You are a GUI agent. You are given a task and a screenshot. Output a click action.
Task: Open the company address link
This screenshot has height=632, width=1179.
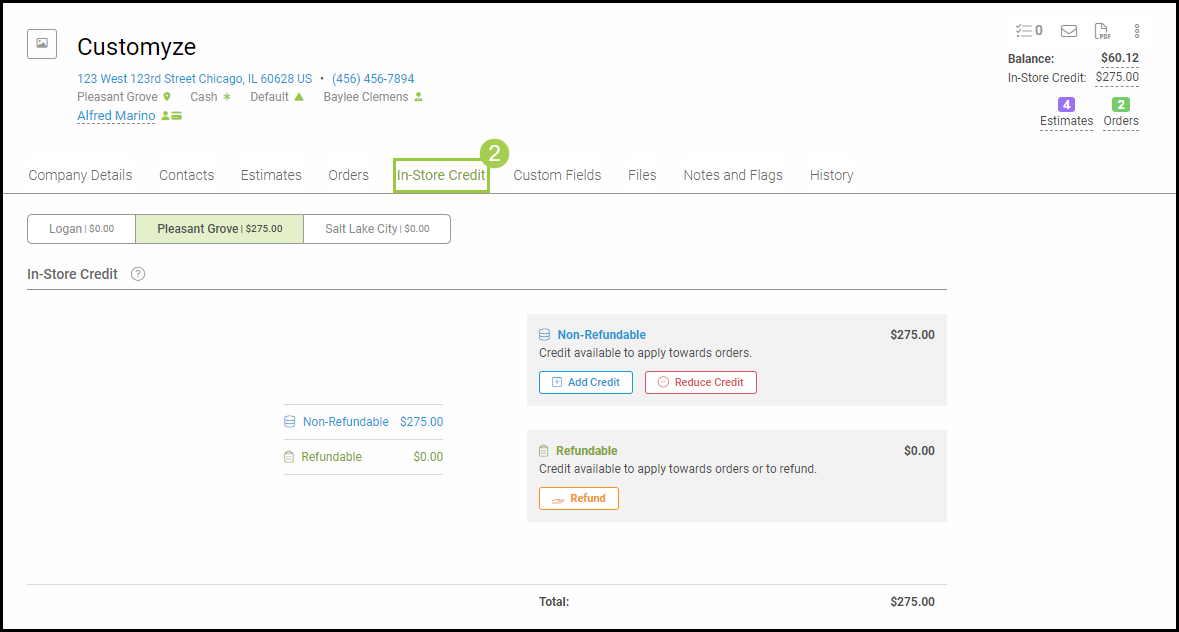click(194, 79)
